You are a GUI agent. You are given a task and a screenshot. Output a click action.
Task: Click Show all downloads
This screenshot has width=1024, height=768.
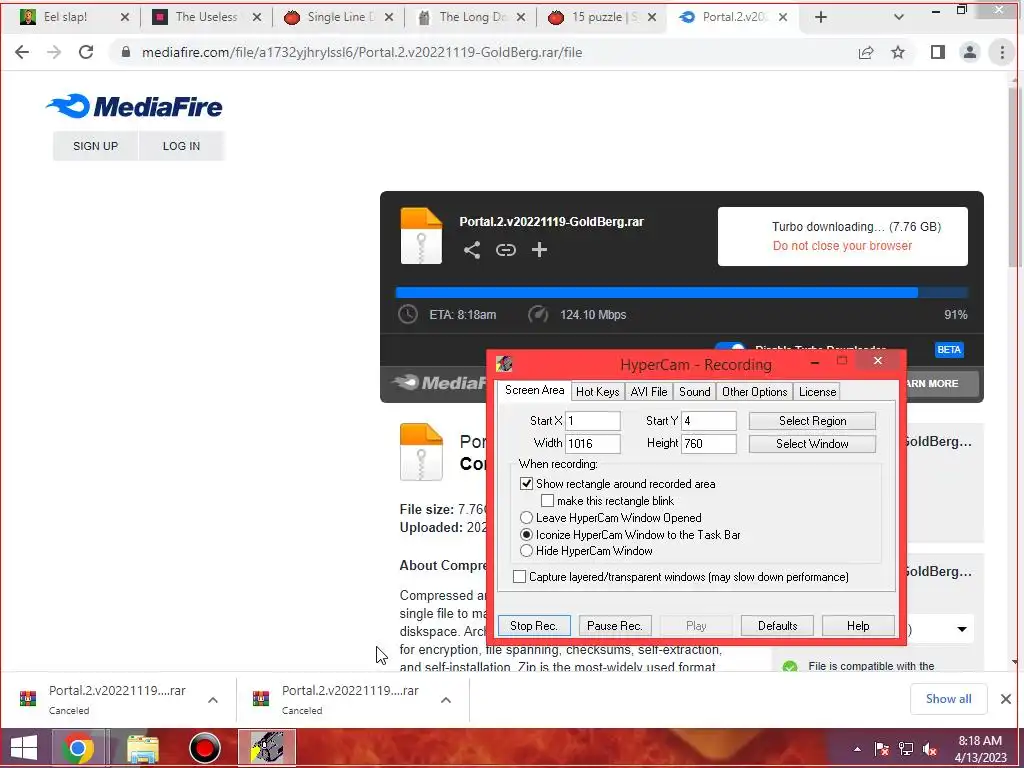click(x=948, y=699)
